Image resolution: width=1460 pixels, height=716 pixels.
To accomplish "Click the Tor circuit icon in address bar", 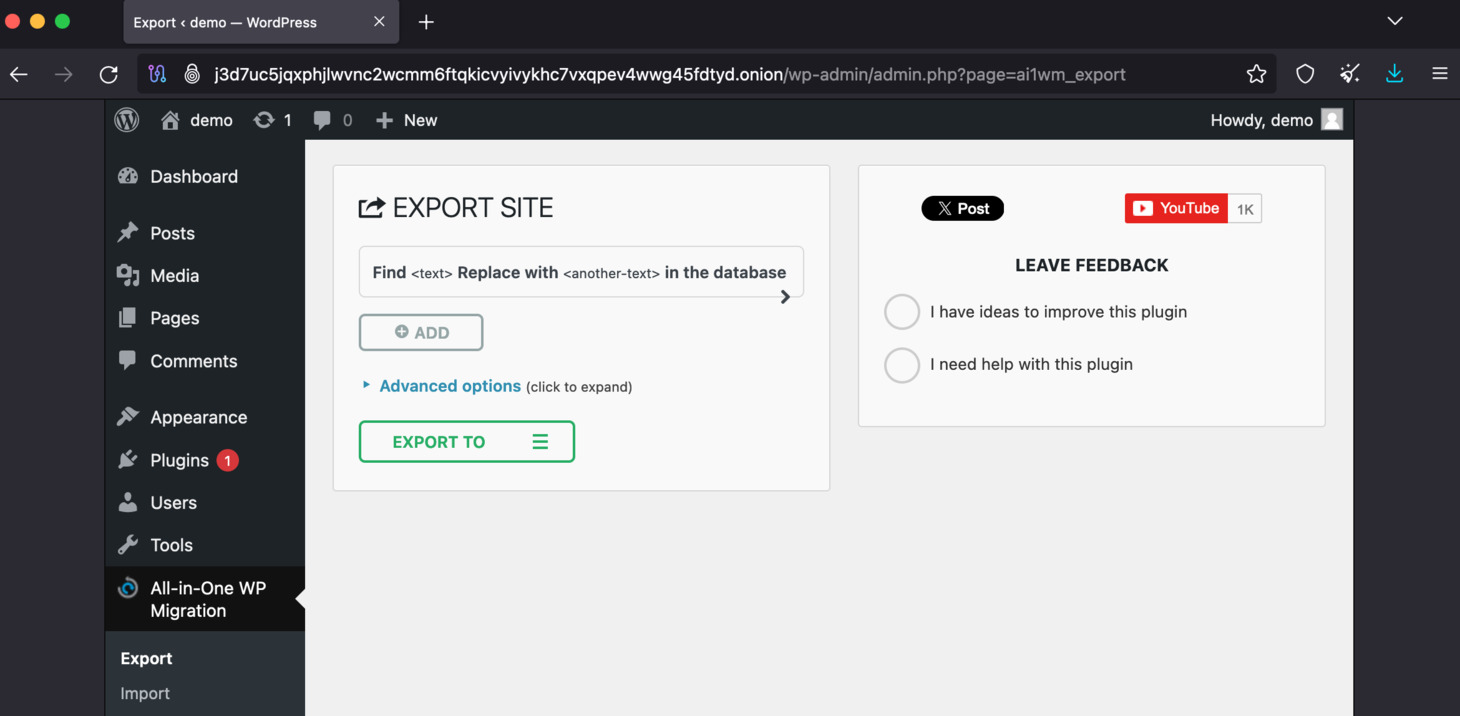I will [157, 74].
